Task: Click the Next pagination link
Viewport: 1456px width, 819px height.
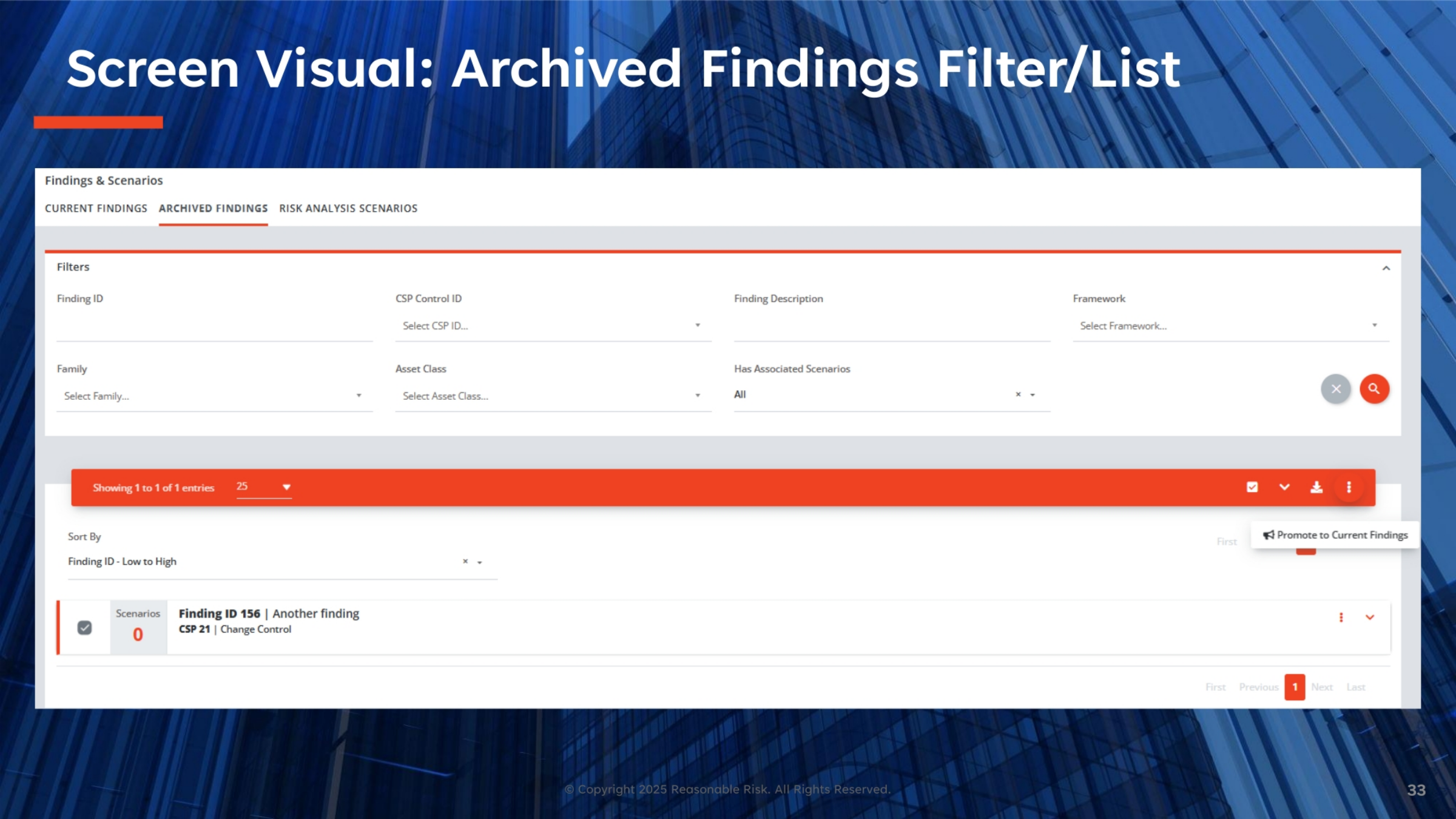Action: click(x=1322, y=687)
